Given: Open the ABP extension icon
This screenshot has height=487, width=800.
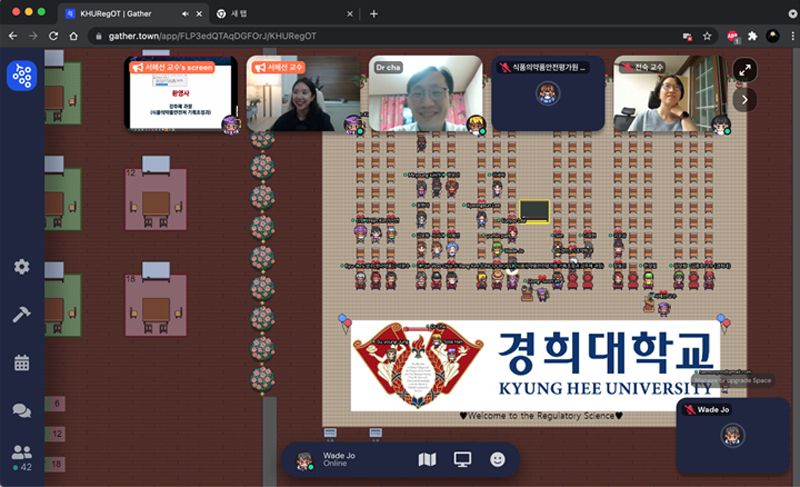Looking at the screenshot, I should [x=733, y=36].
